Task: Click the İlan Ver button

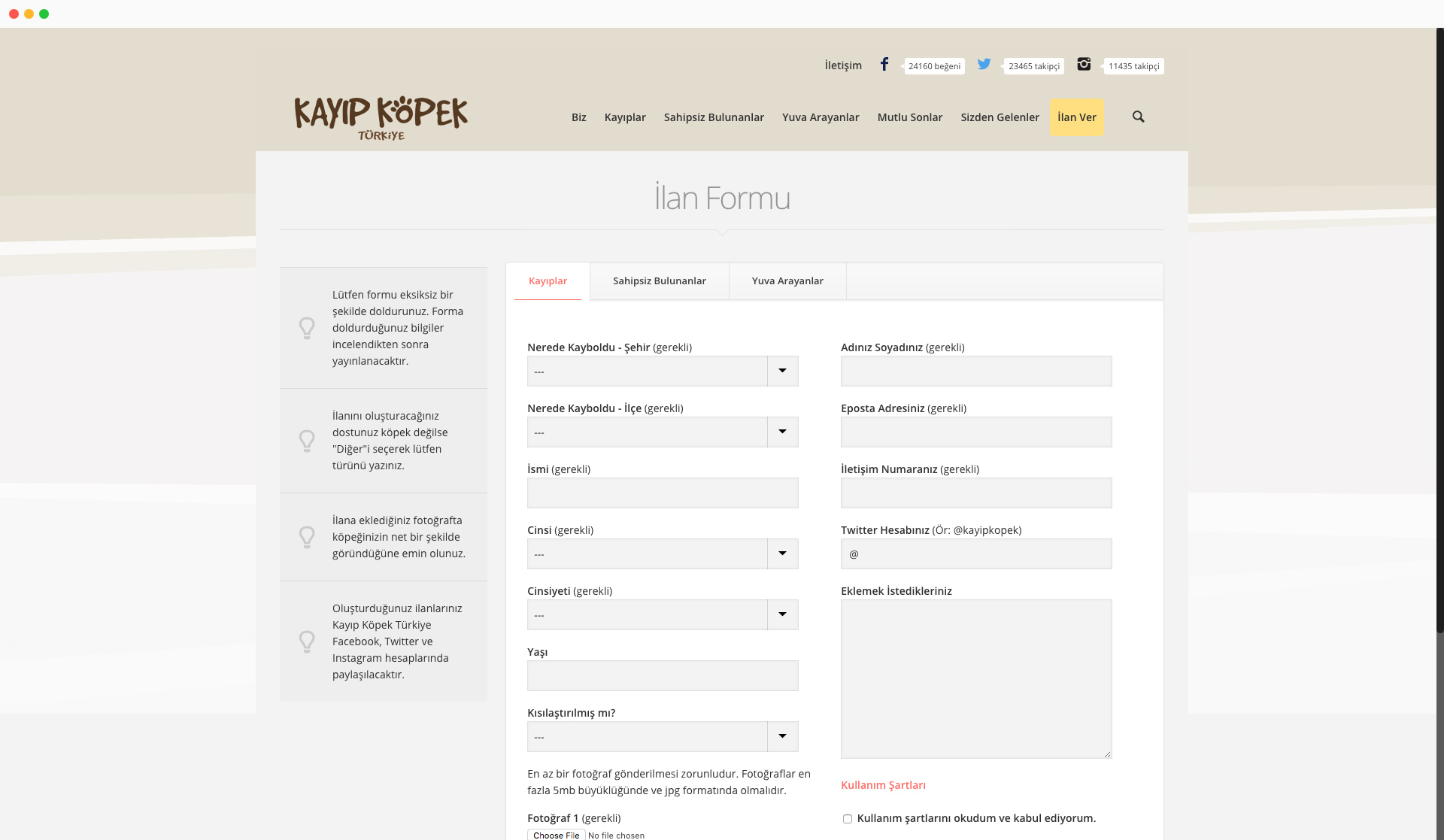Action: 1076,117
